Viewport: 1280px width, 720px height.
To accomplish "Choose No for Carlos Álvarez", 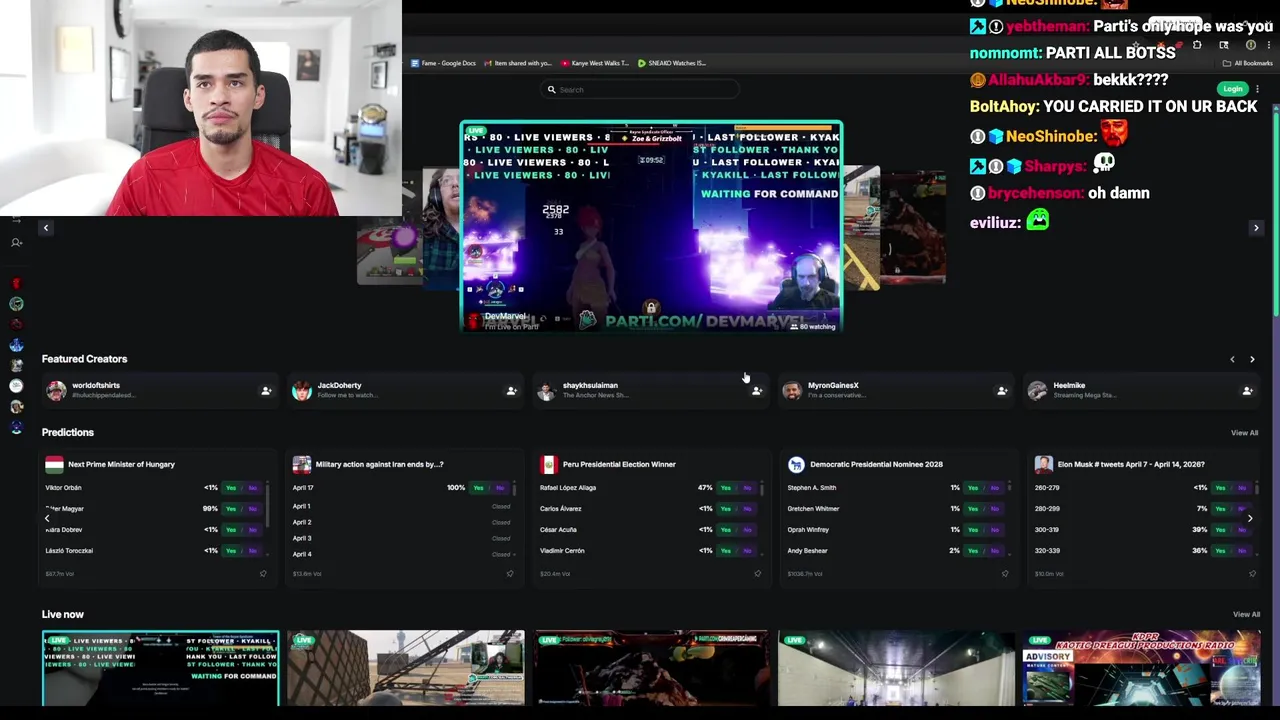I will coord(747,509).
